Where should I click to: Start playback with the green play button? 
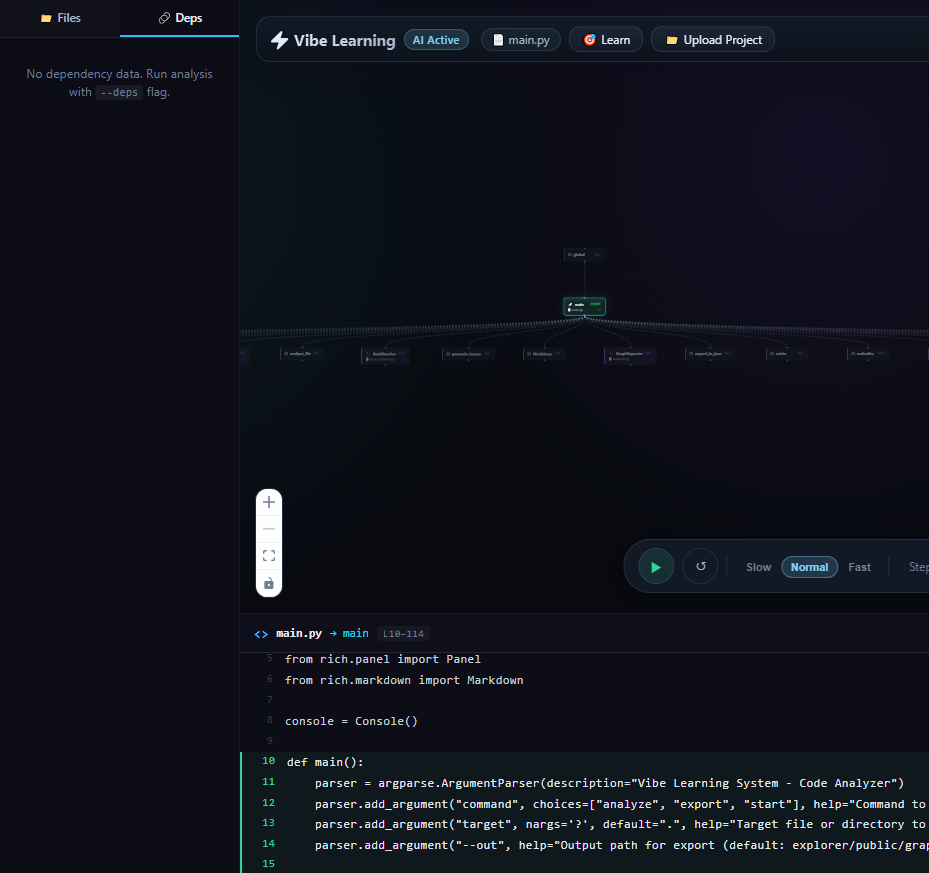click(656, 567)
